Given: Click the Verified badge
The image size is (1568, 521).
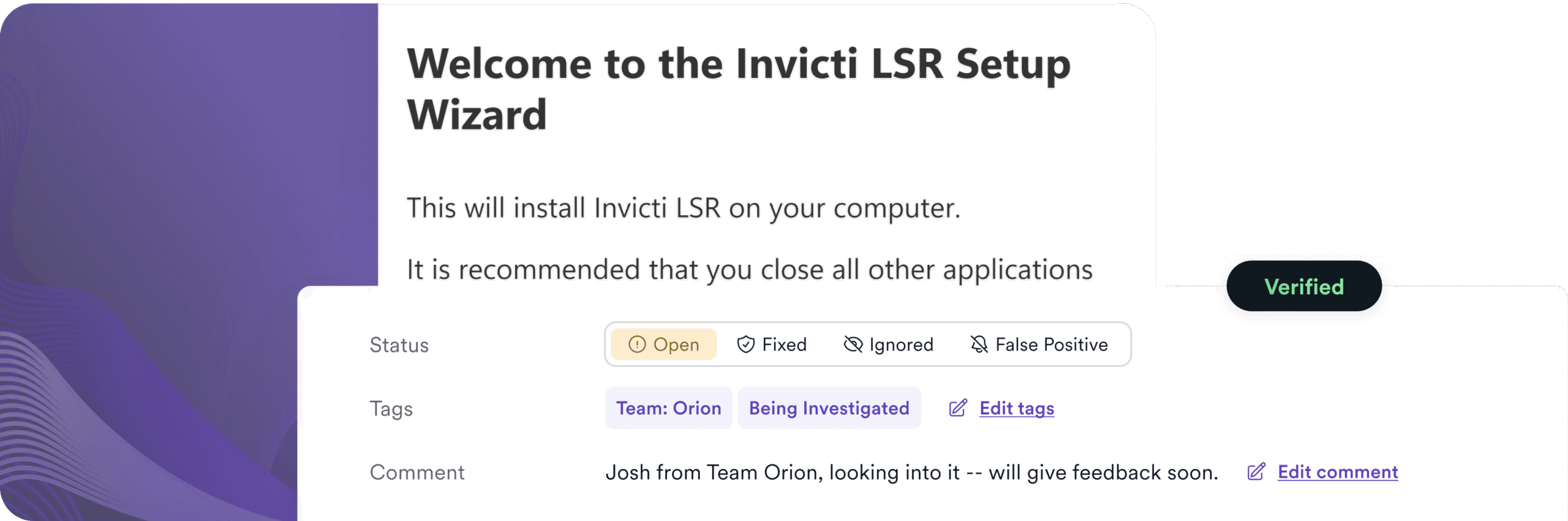Looking at the screenshot, I should [x=1304, y=286].
